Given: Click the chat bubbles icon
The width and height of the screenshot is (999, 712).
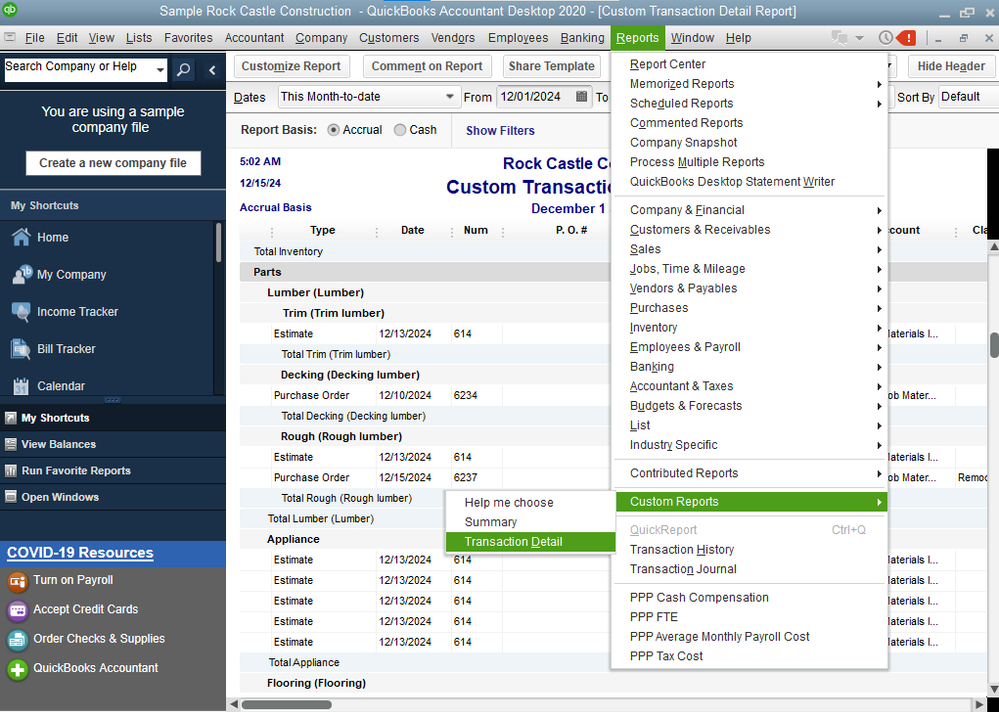Looking at the screenshot, I should [x=840, y=38].
